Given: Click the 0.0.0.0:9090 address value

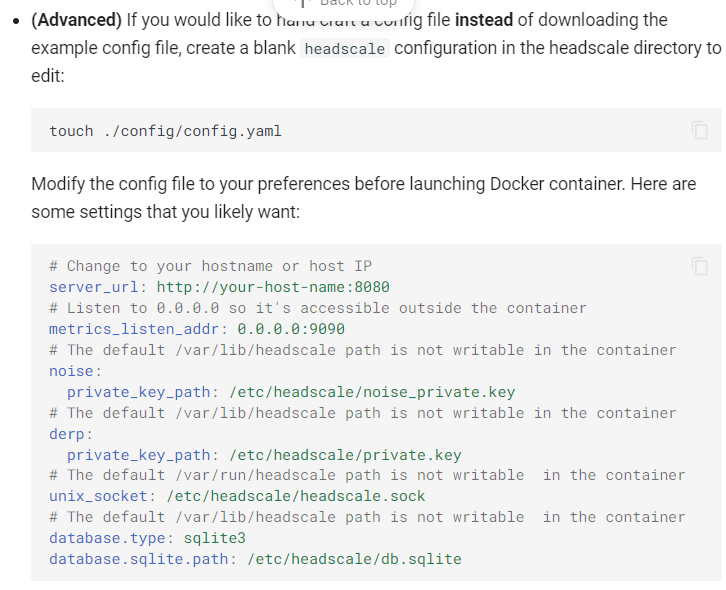Looking at the screenshot, I should click(x=291, y=329).
